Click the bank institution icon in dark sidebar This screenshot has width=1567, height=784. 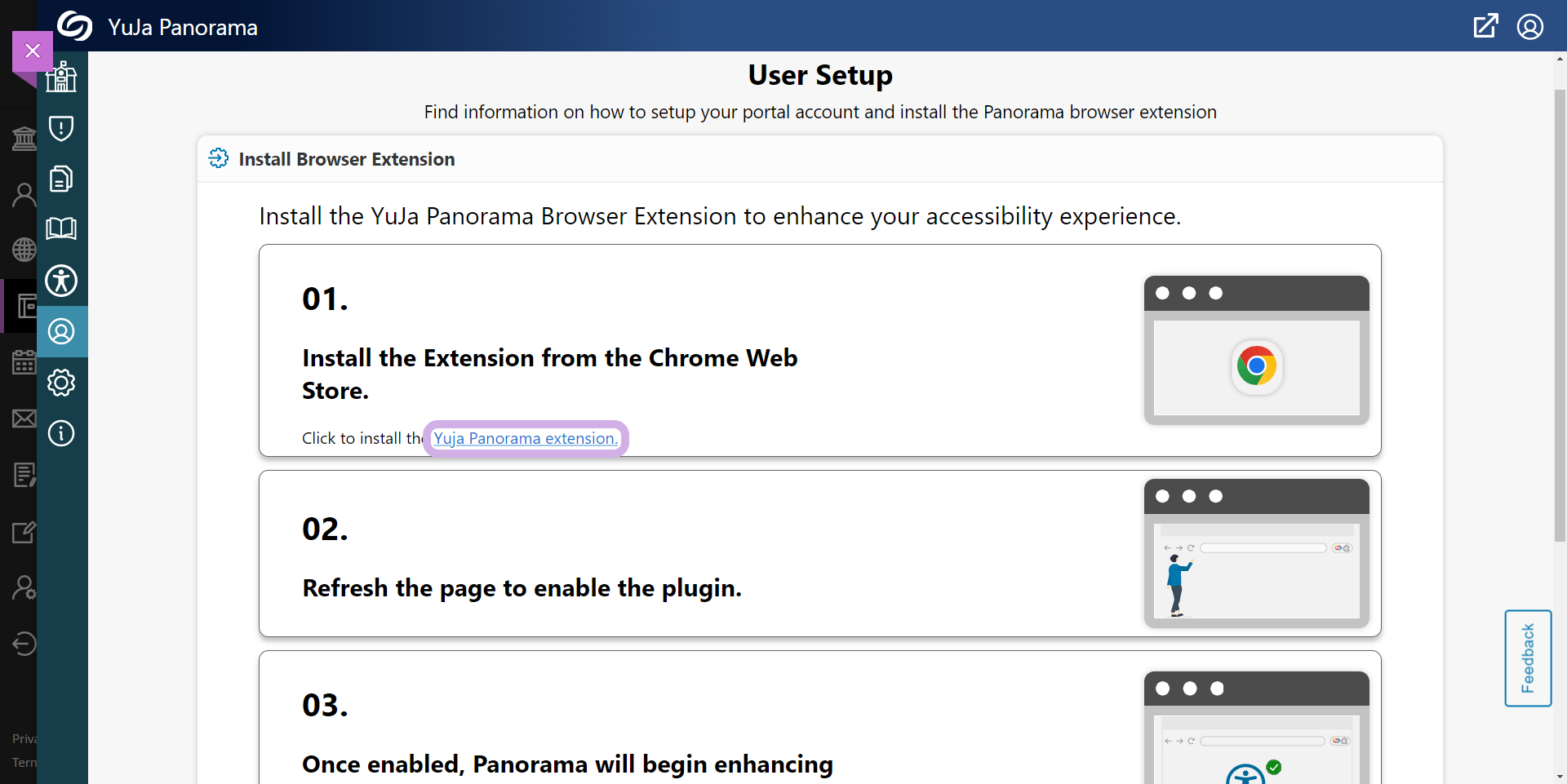tap(24, 139)
